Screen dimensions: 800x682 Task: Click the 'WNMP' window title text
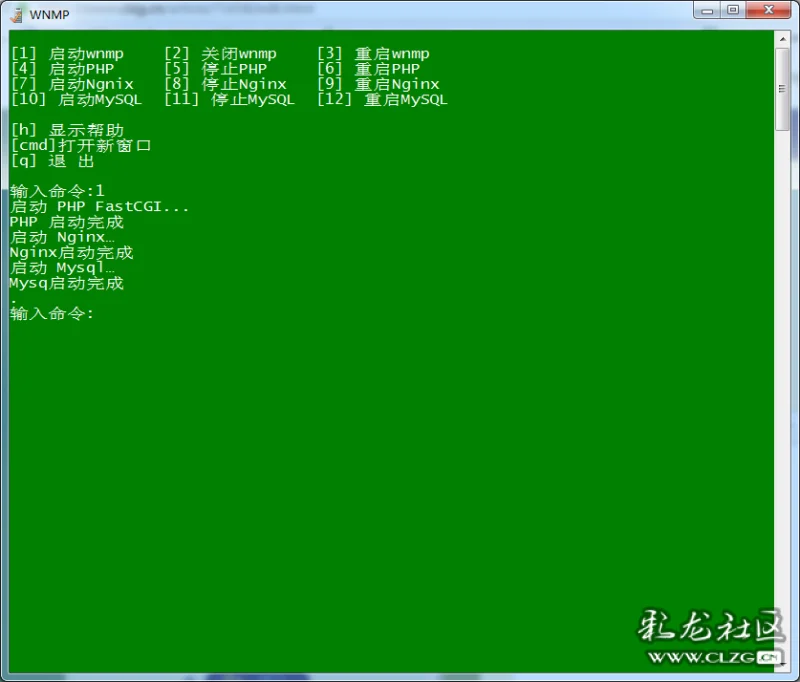tap(49, 15)
